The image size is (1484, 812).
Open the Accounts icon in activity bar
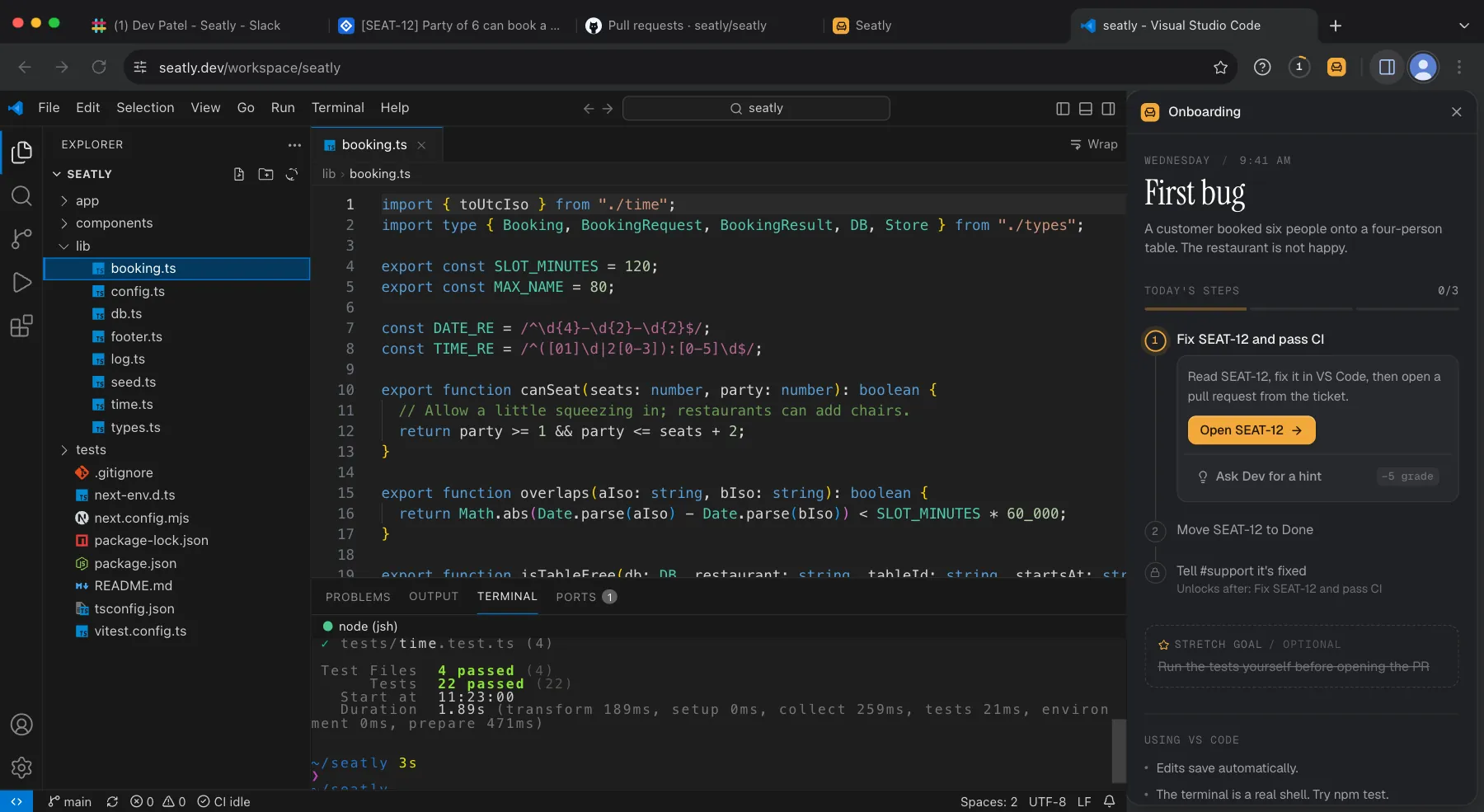(21, 725)
